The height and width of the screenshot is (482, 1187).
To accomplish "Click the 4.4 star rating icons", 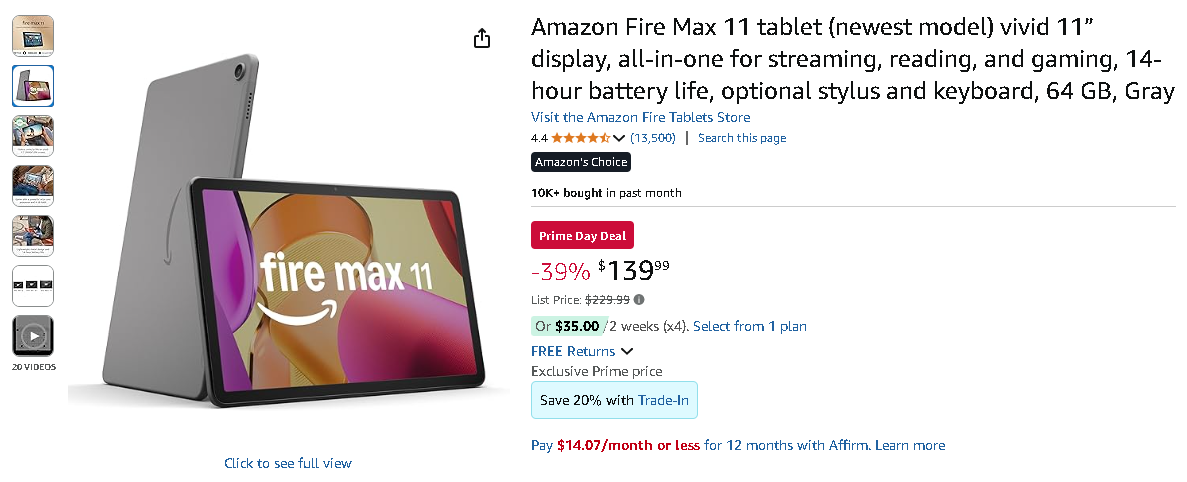I will click(x=581, y=138).
